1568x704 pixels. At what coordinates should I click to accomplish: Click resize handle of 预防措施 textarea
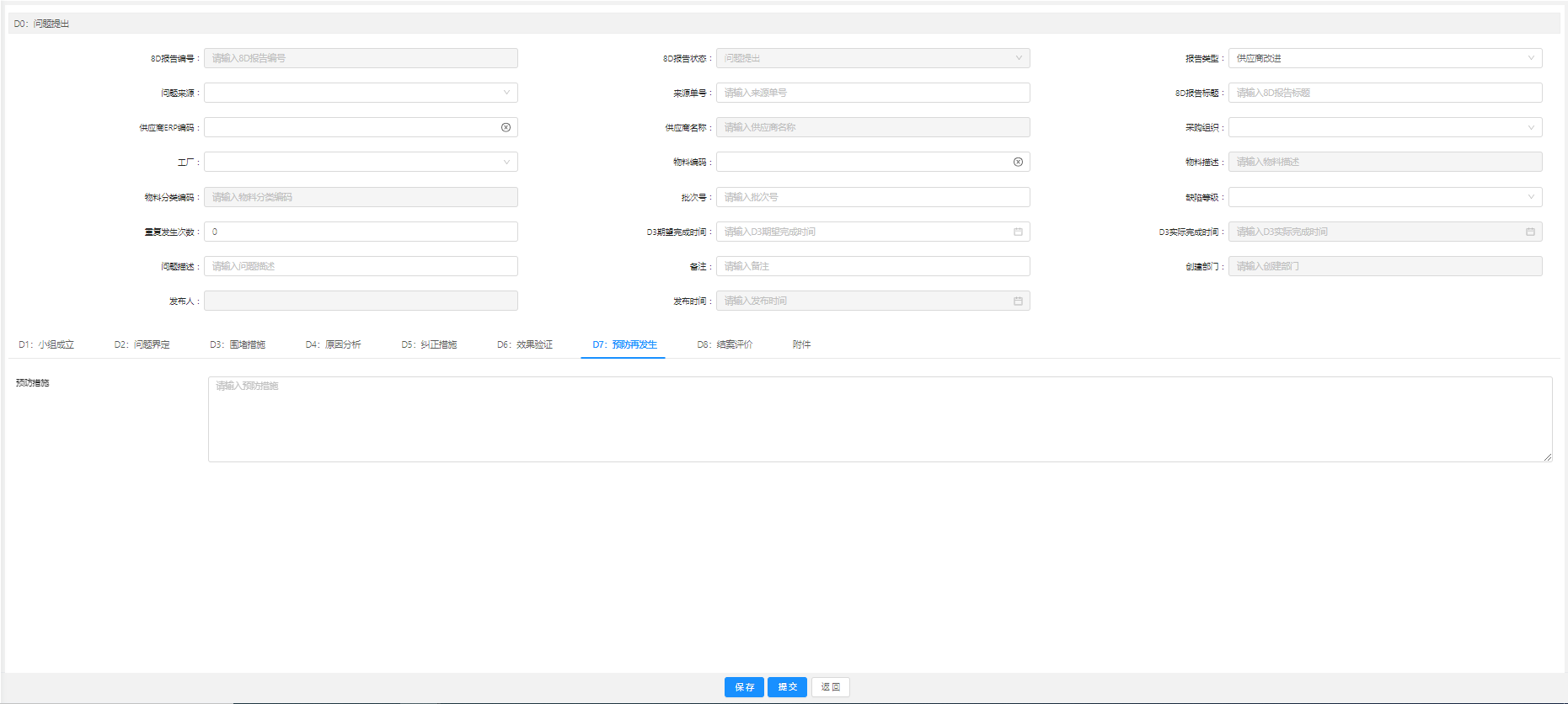[x=1548, y=457]
